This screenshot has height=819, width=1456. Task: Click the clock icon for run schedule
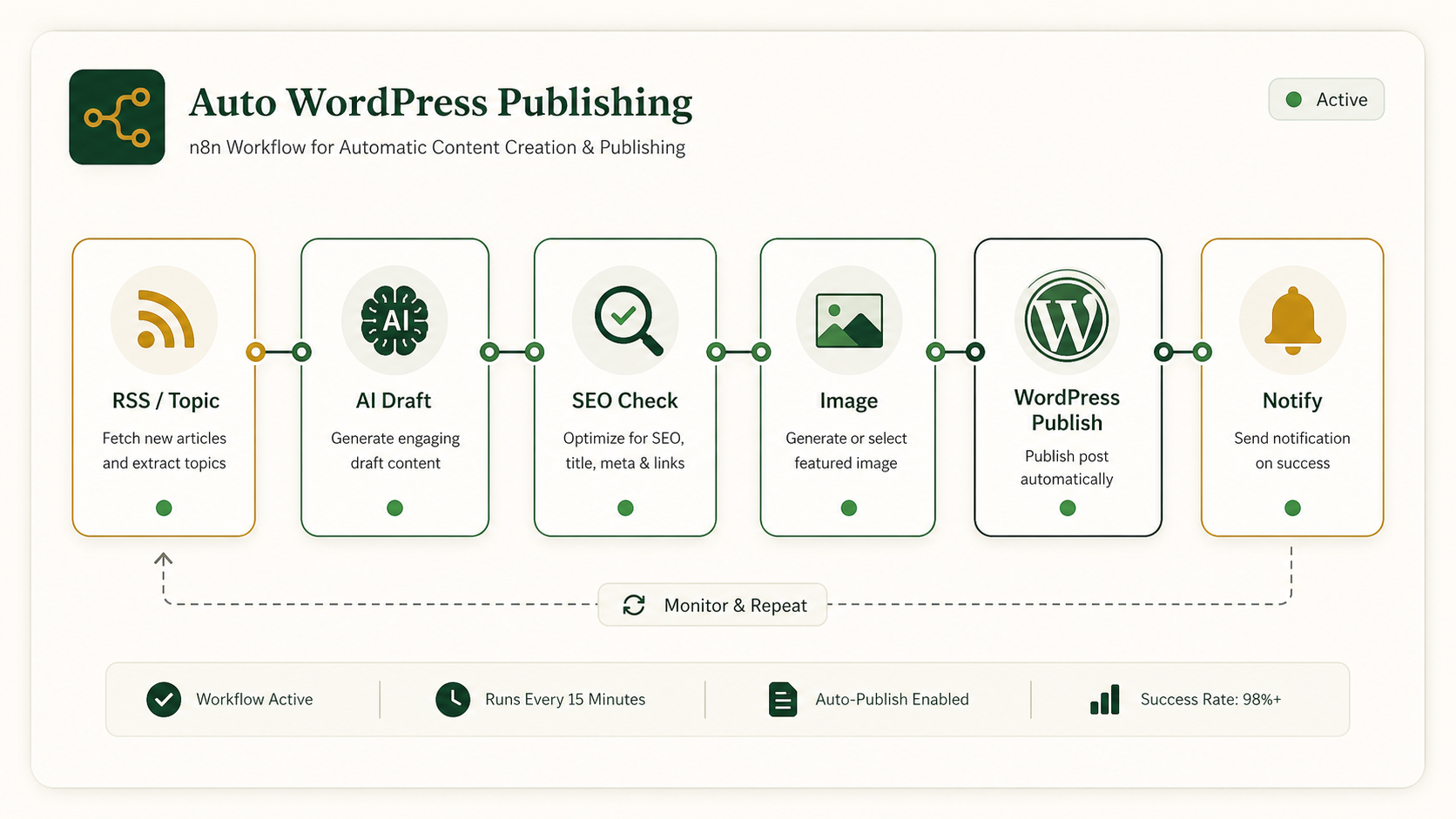(x=453, y=699)
